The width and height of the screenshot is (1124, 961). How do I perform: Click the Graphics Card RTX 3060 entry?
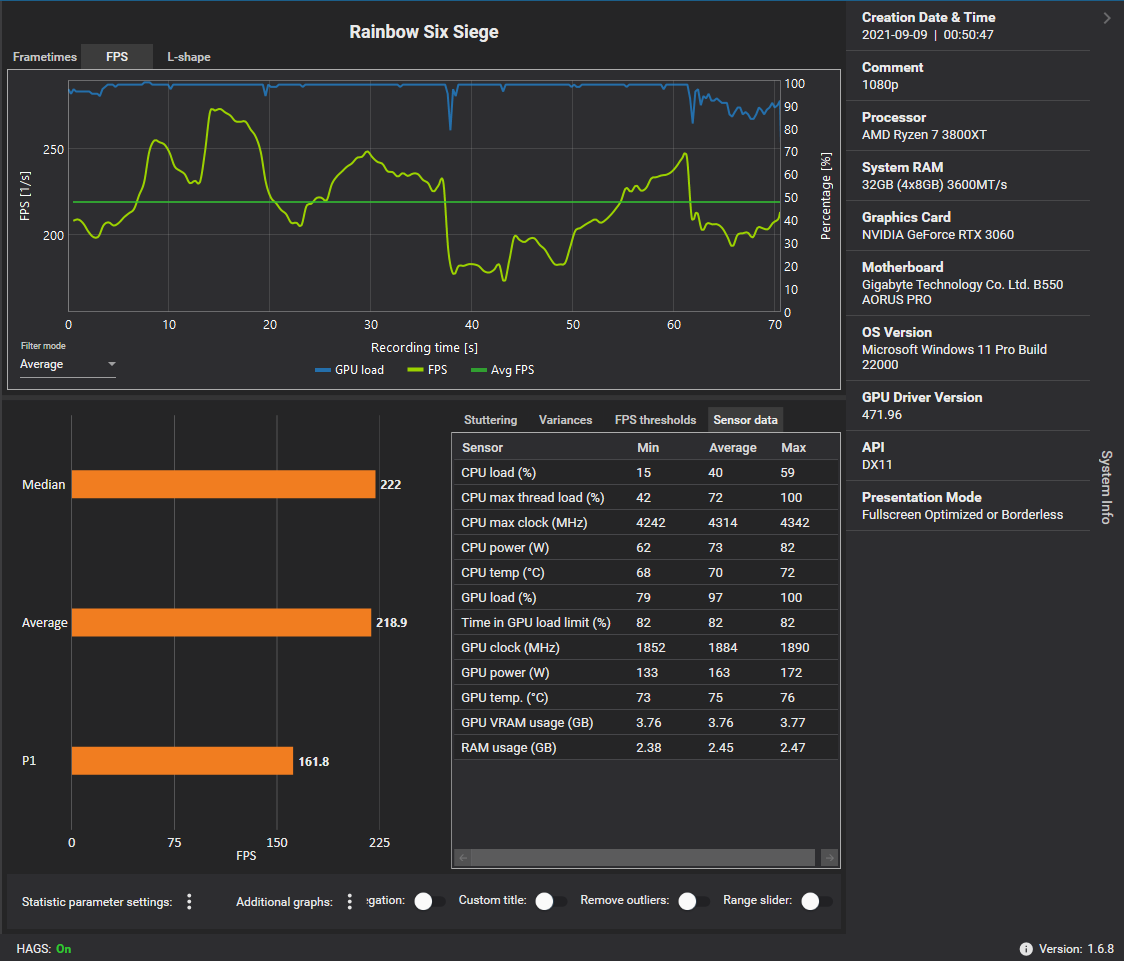(968, 226)
